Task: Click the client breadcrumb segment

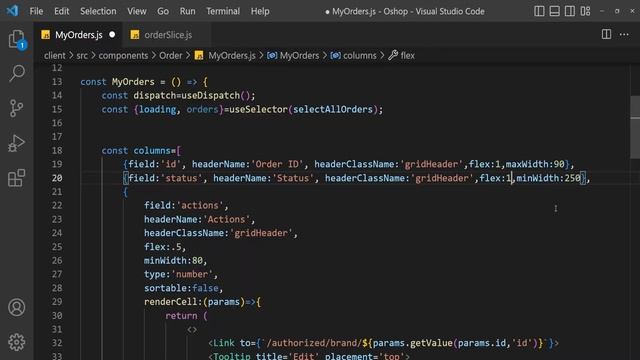Action: click(x=55, y=56)
